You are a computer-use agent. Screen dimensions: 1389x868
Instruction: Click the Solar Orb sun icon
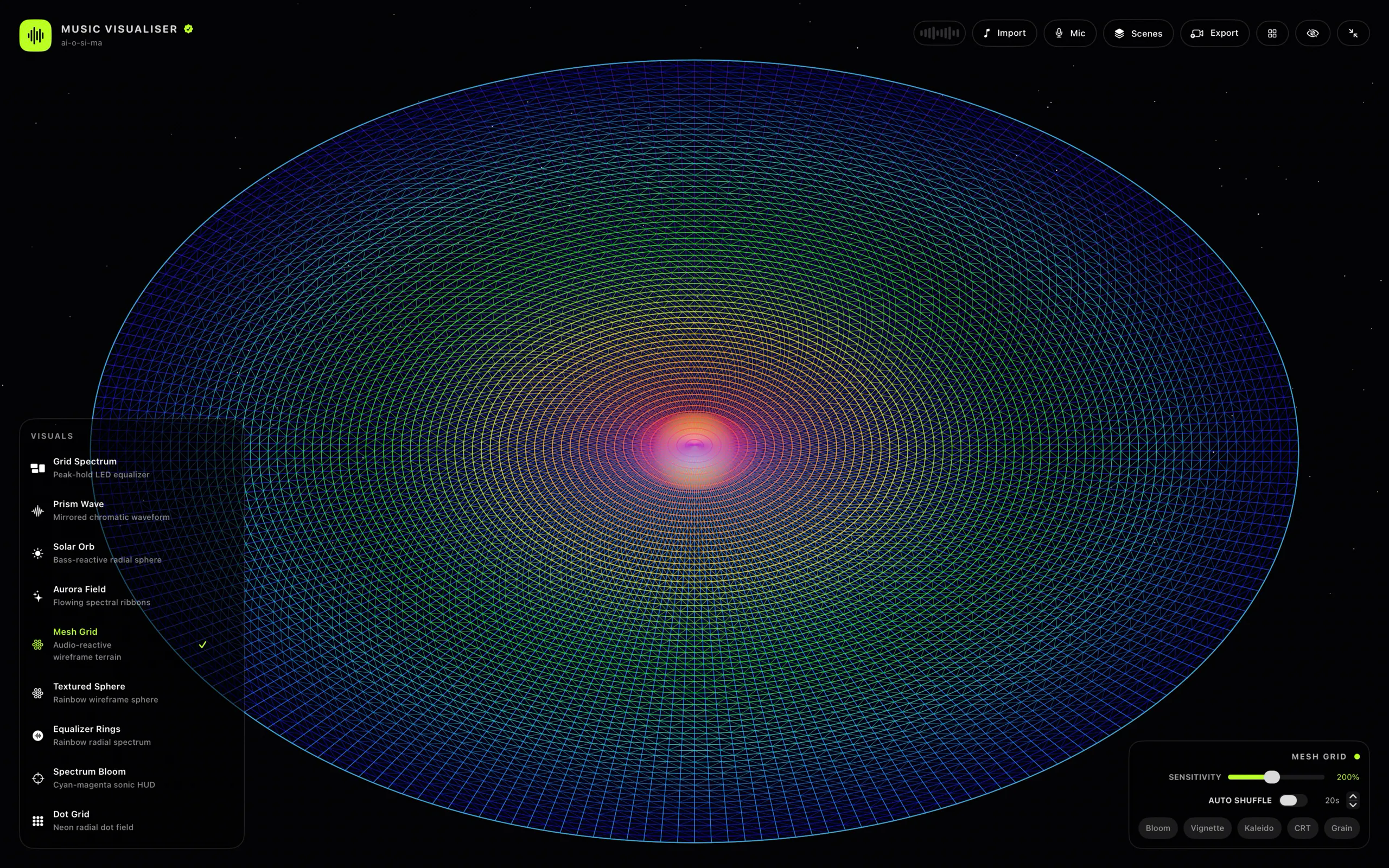tap(38, 553)
